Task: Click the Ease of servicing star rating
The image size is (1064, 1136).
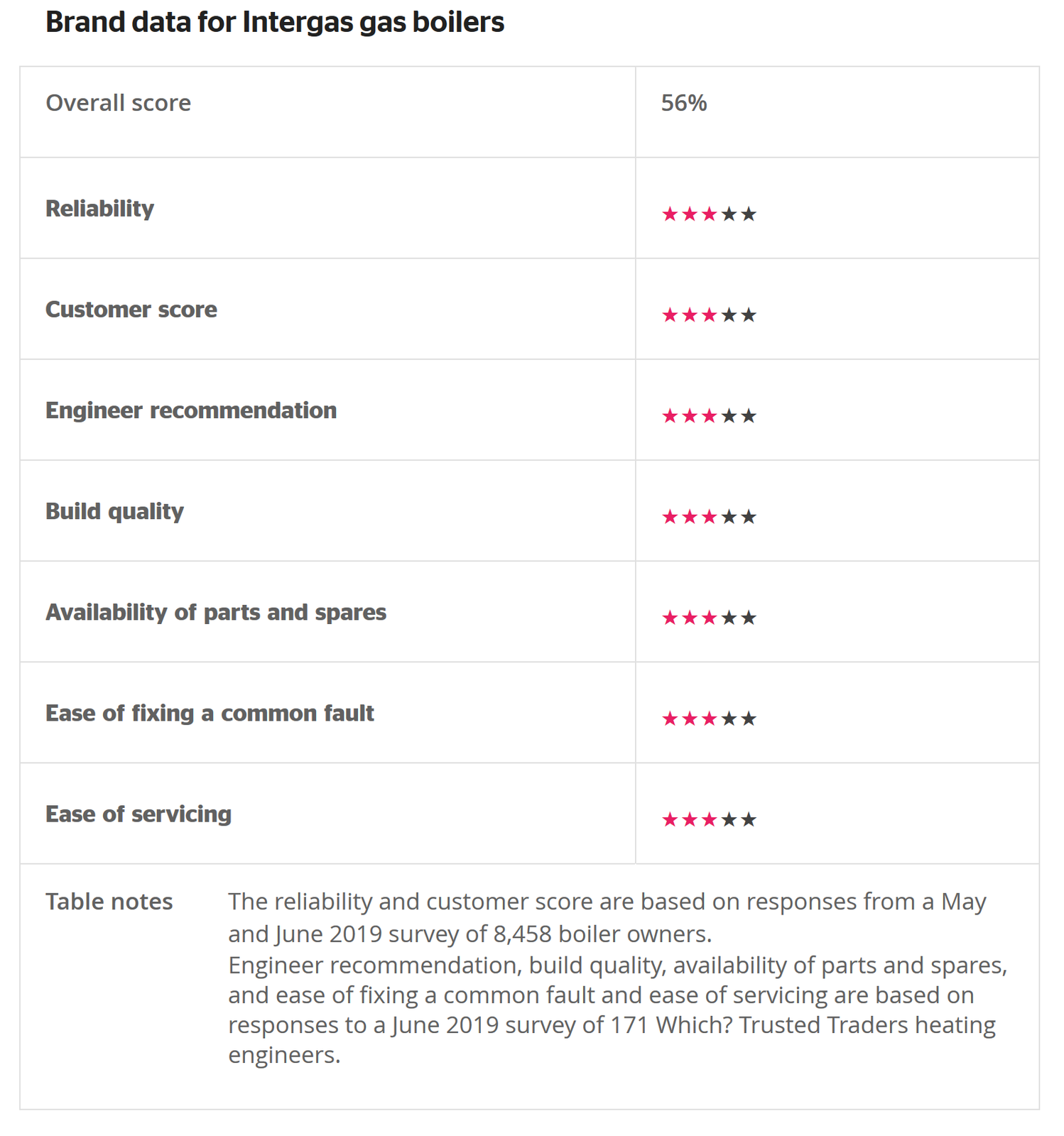Action: pyautogui.click(x=708, y=819)
